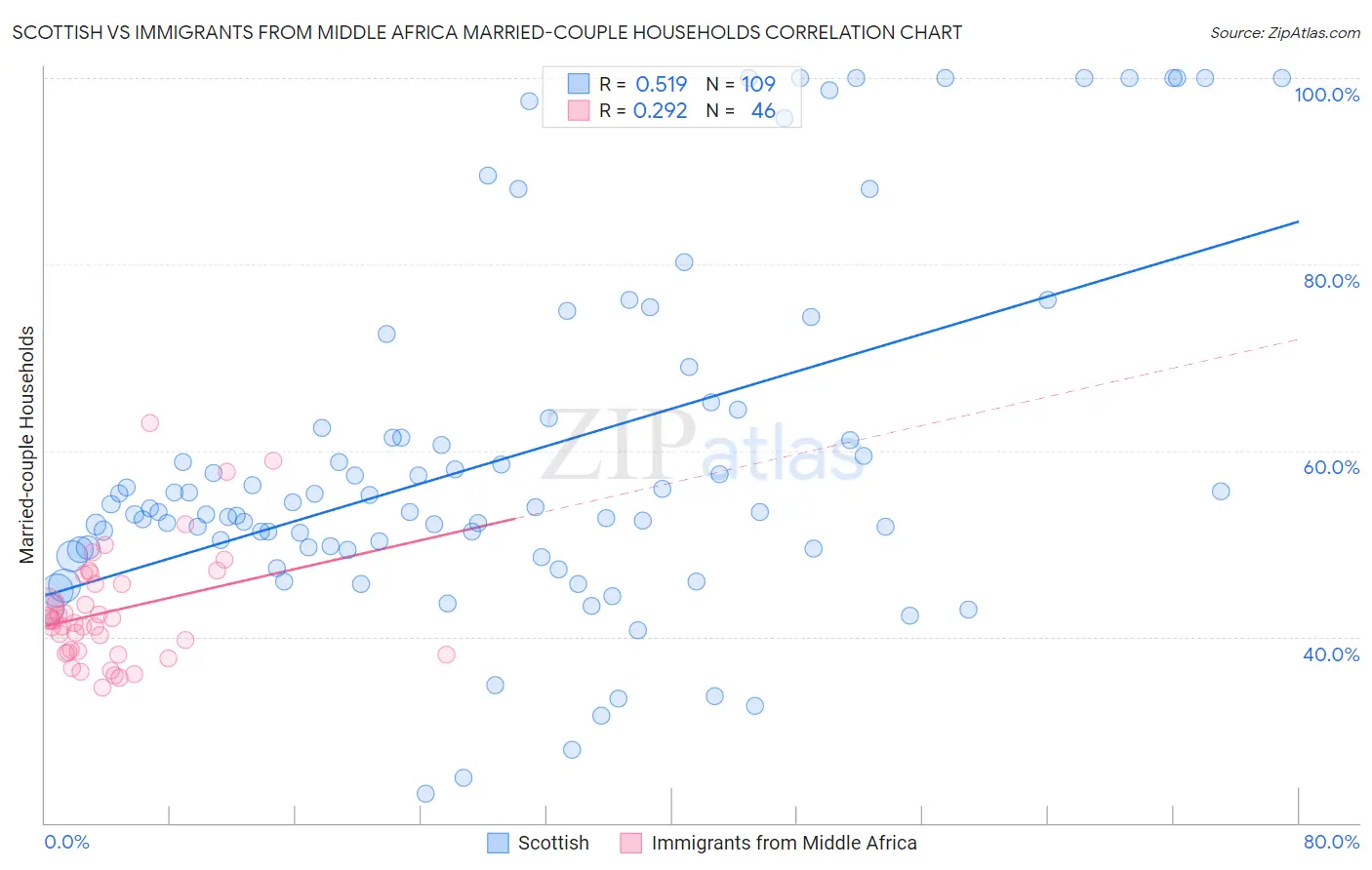Click the blue Scottish swatch in bottom legend

(x=498, y=843)
